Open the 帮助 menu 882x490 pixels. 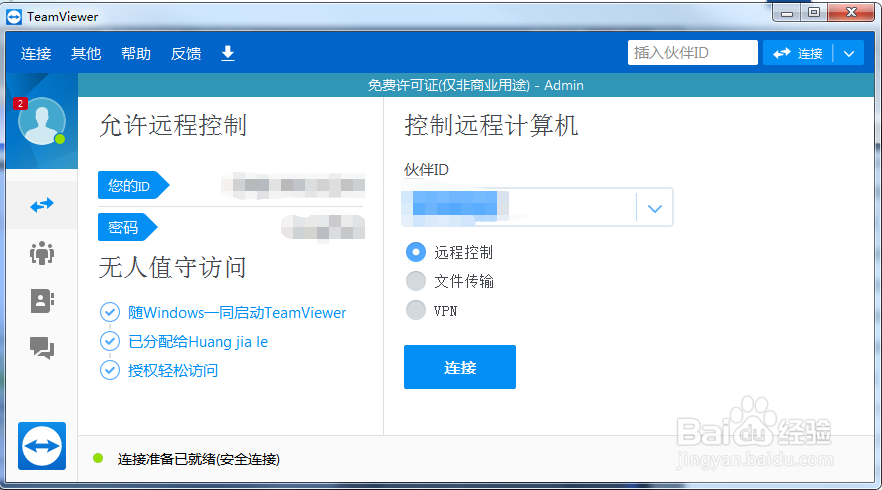tap(136, 53)
